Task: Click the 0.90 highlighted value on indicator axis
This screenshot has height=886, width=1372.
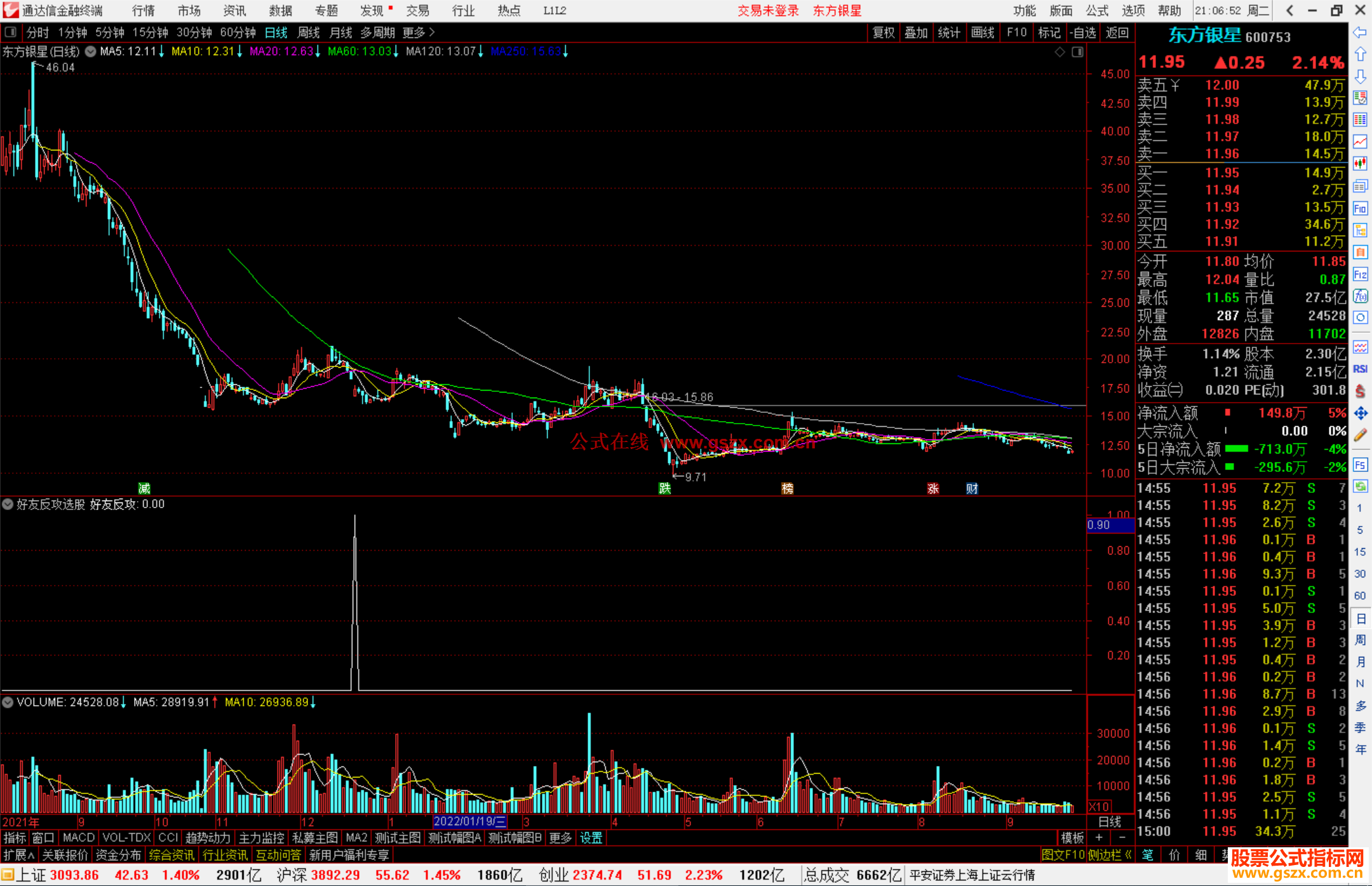Action: click(1110, 525)
